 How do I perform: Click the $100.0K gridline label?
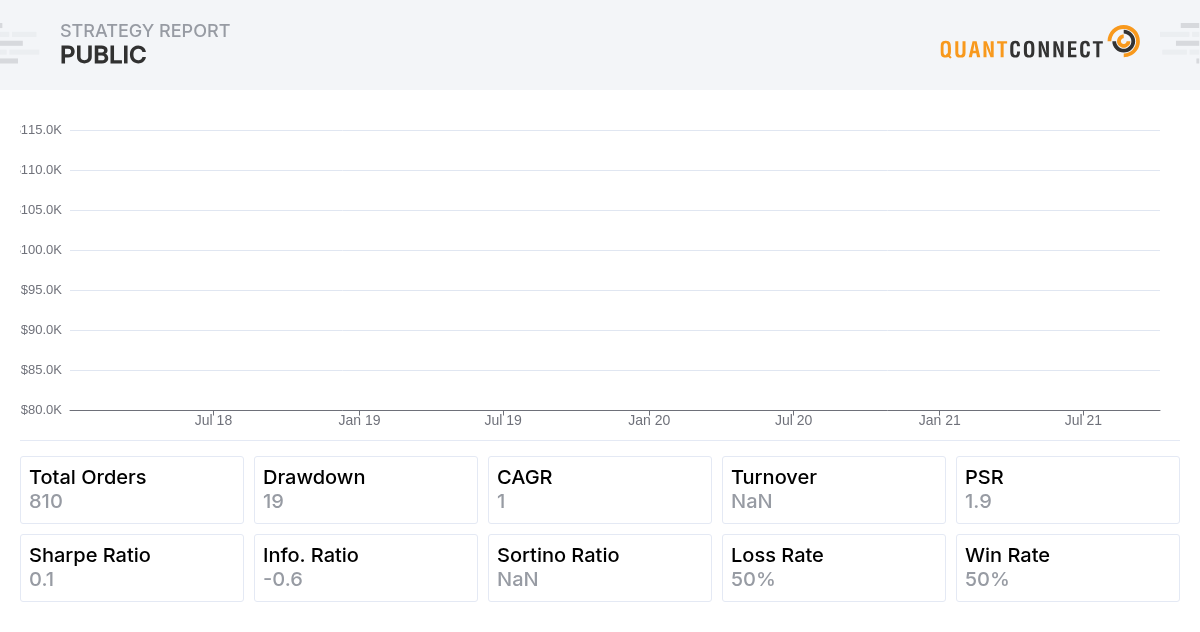tap(40, 249)
